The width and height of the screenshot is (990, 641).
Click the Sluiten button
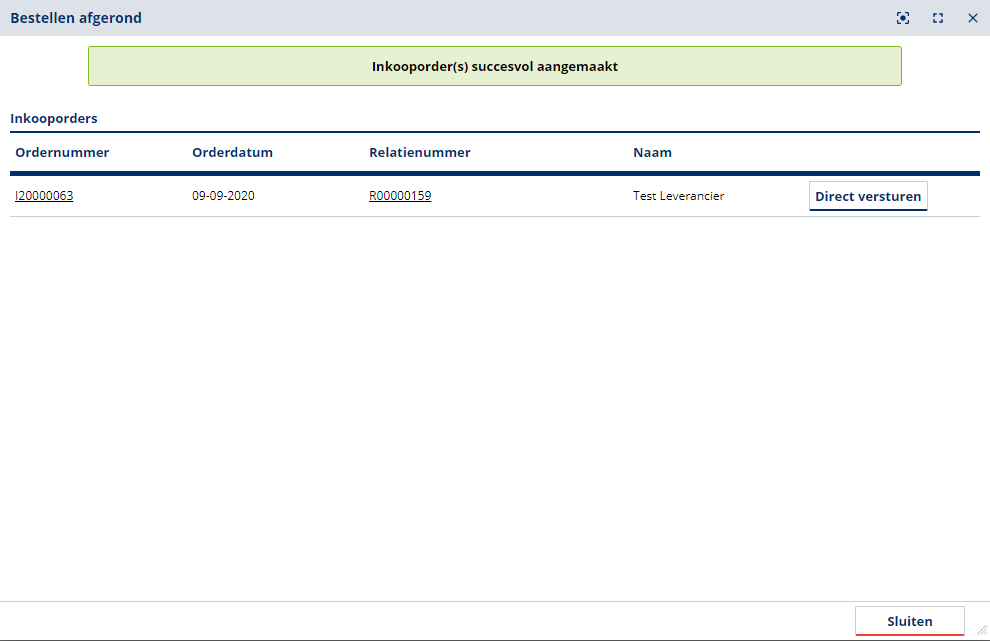pos(909,621)
